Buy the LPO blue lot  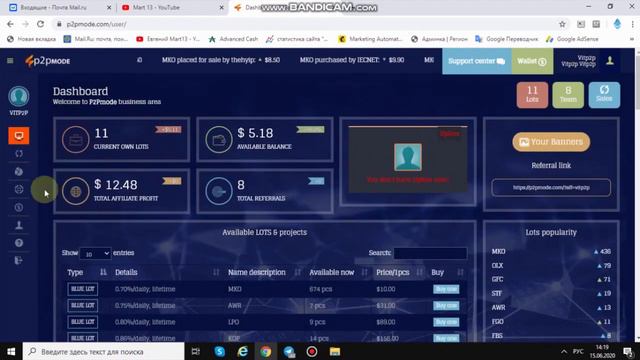pos(446,322)
